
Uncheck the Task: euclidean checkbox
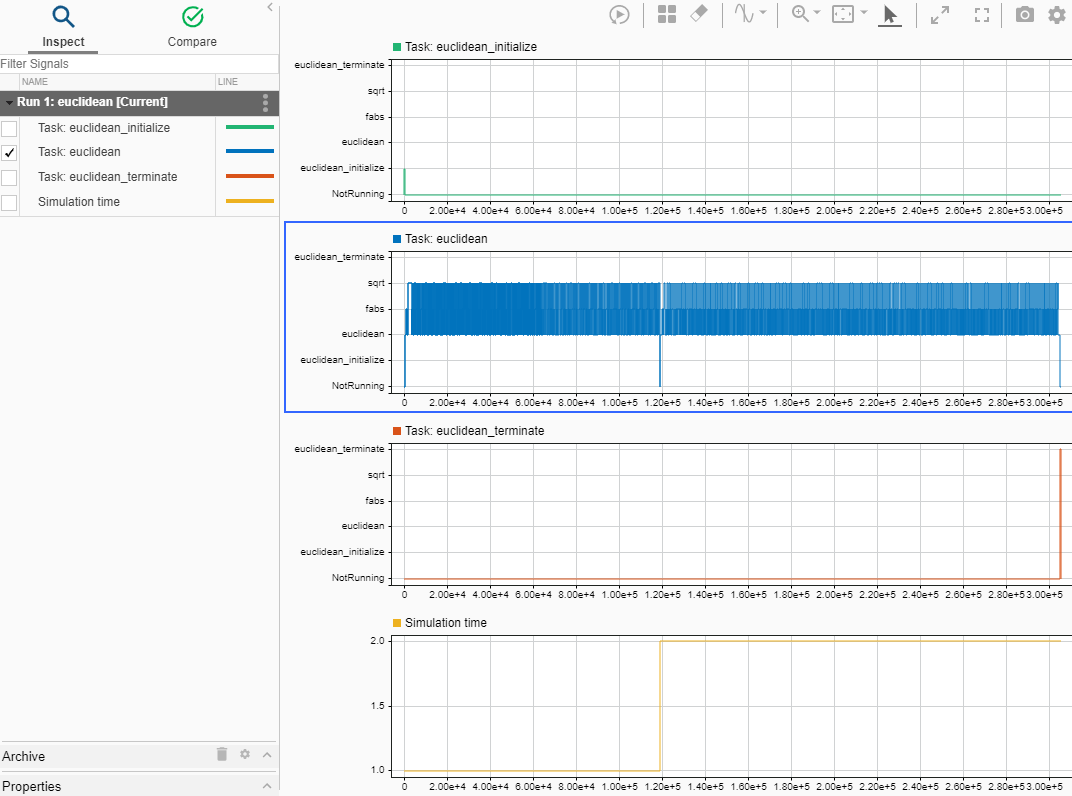10,153
